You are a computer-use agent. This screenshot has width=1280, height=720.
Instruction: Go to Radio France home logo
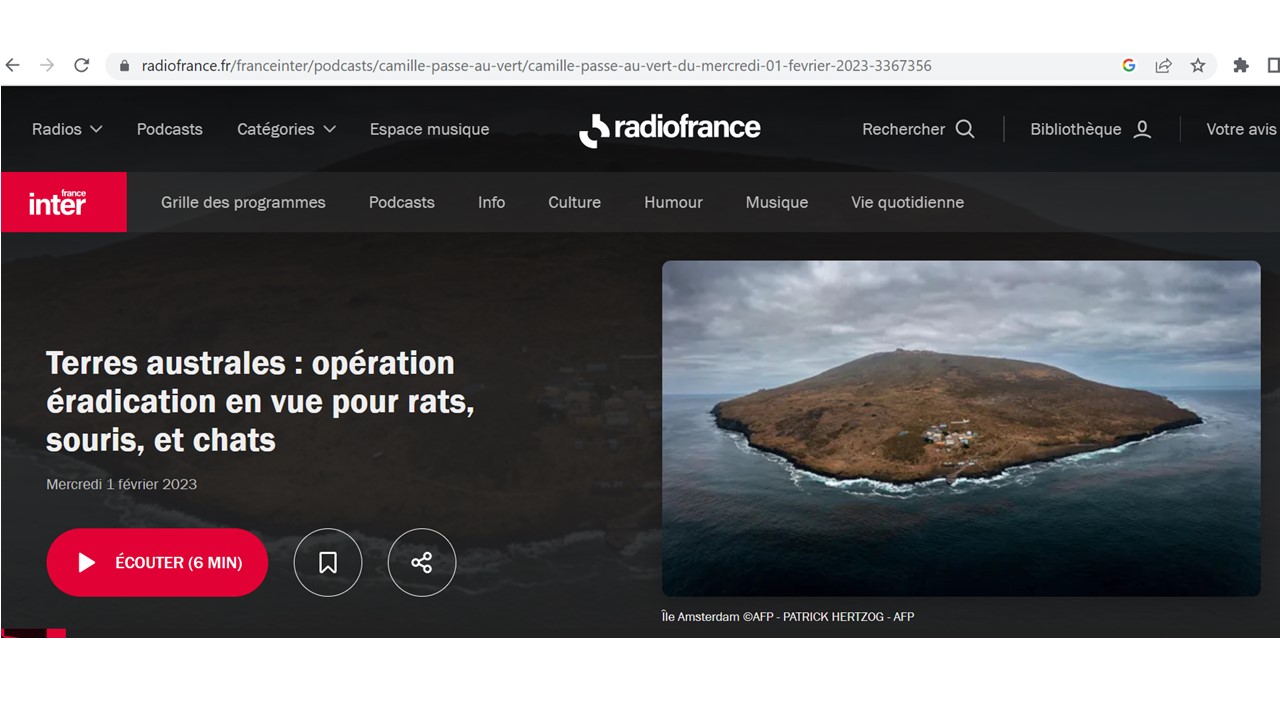pyautogui.click(x=669, y=129)
